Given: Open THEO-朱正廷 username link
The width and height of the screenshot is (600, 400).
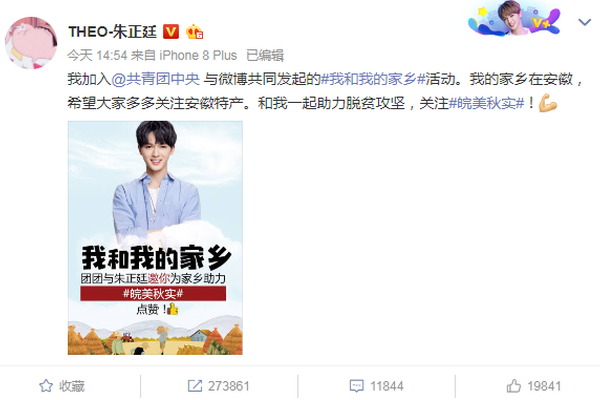Looking at the screenshot, I should pos(112,32).
